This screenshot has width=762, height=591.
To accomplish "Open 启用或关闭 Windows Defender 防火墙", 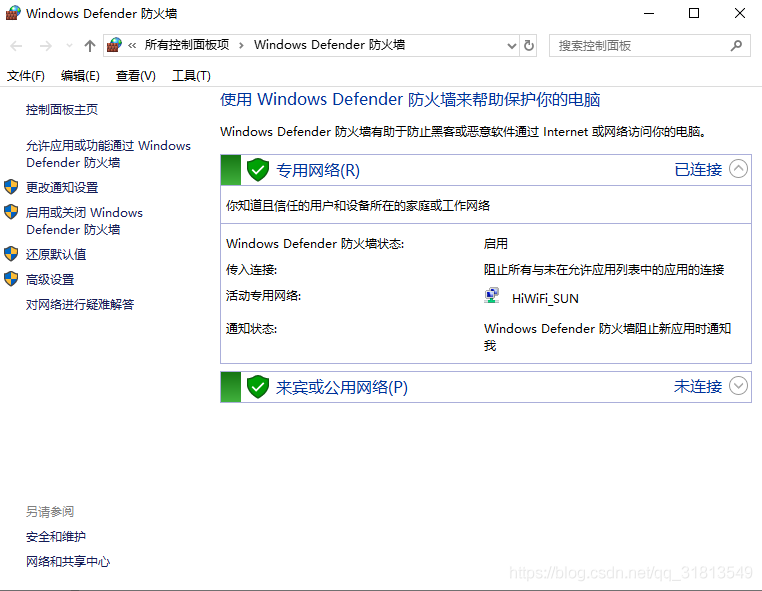I will click(x=84, y=221).
